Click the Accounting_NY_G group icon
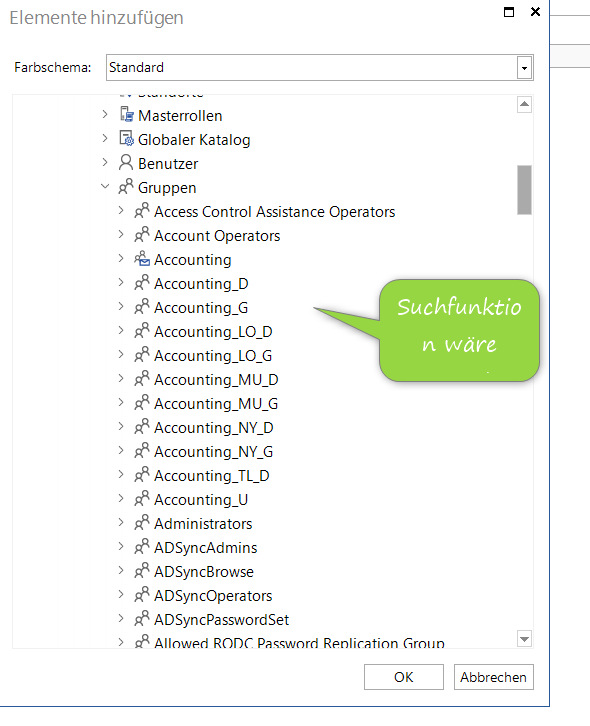 point(142,451)
